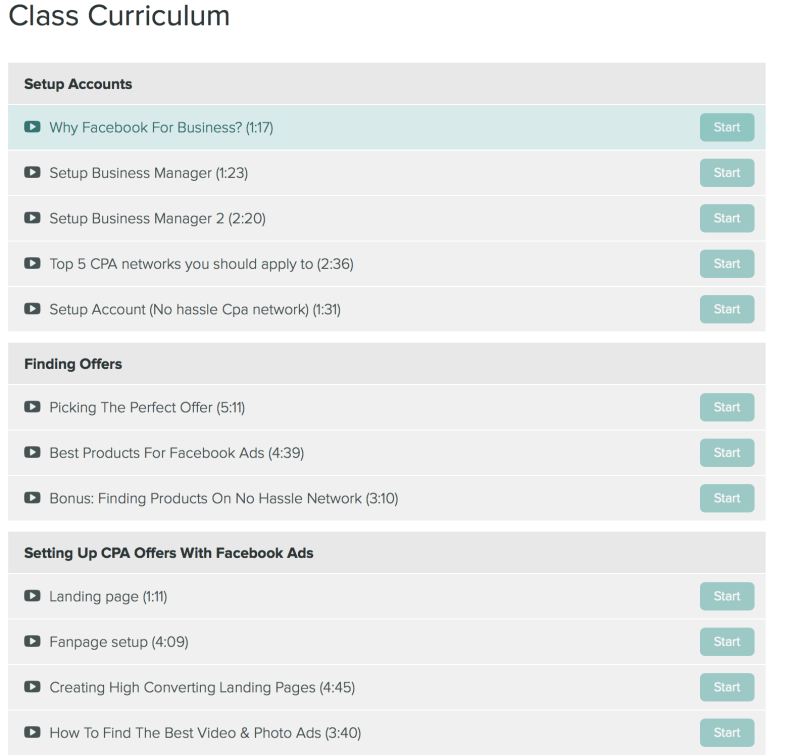
Task: Click video icon beside Why Facebook For Business
Action: [x=32, y=127]
